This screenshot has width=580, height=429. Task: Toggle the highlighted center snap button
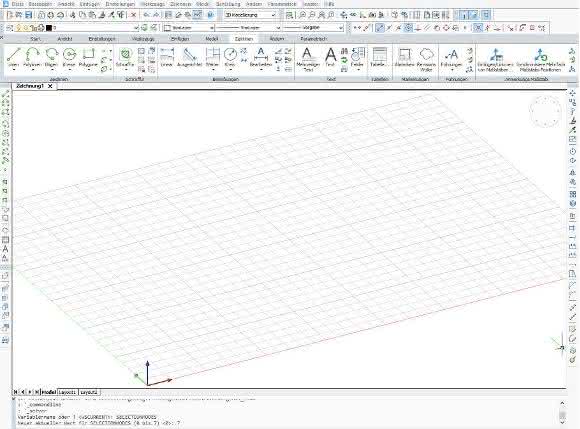(408, 28)
